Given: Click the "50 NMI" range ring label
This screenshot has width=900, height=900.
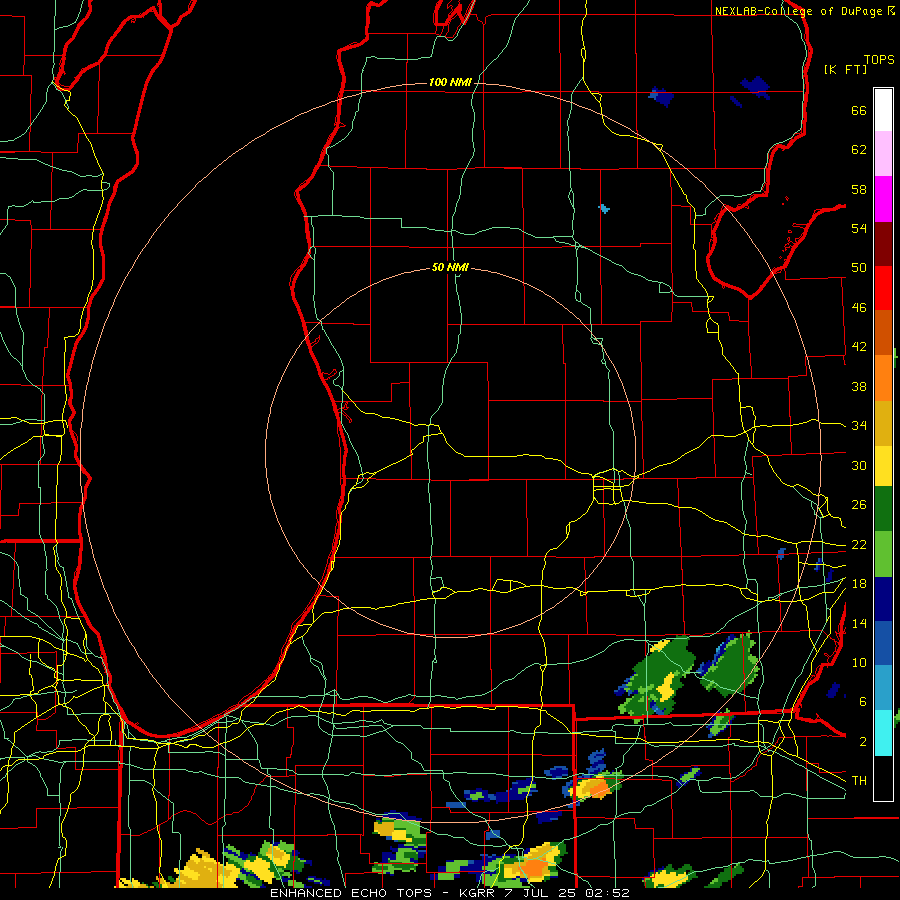Looking at the screenshot, I should pos(450,267).
